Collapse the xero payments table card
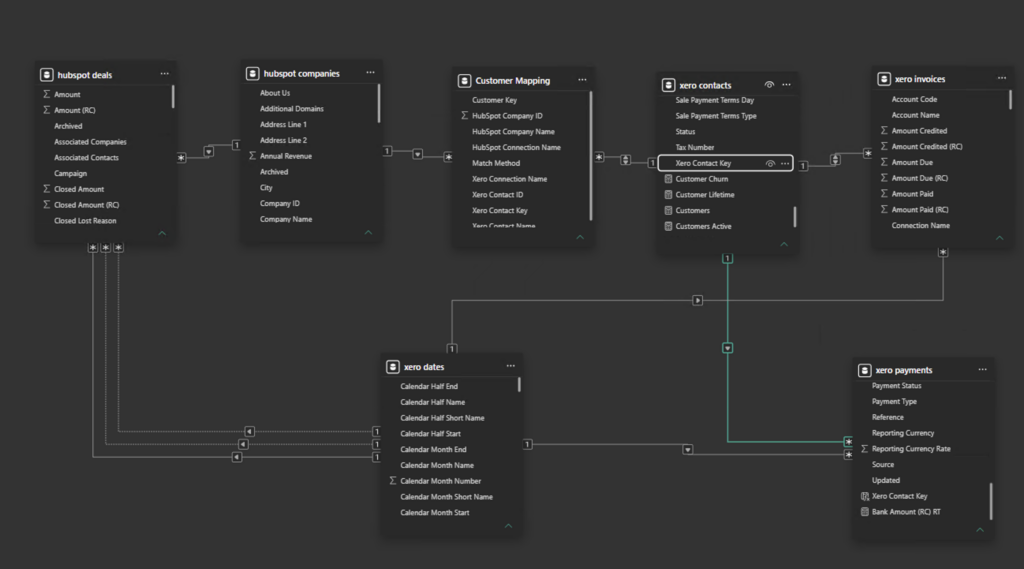The height and width of the screenshot is (569, 1024). click(x=980, y=530)
